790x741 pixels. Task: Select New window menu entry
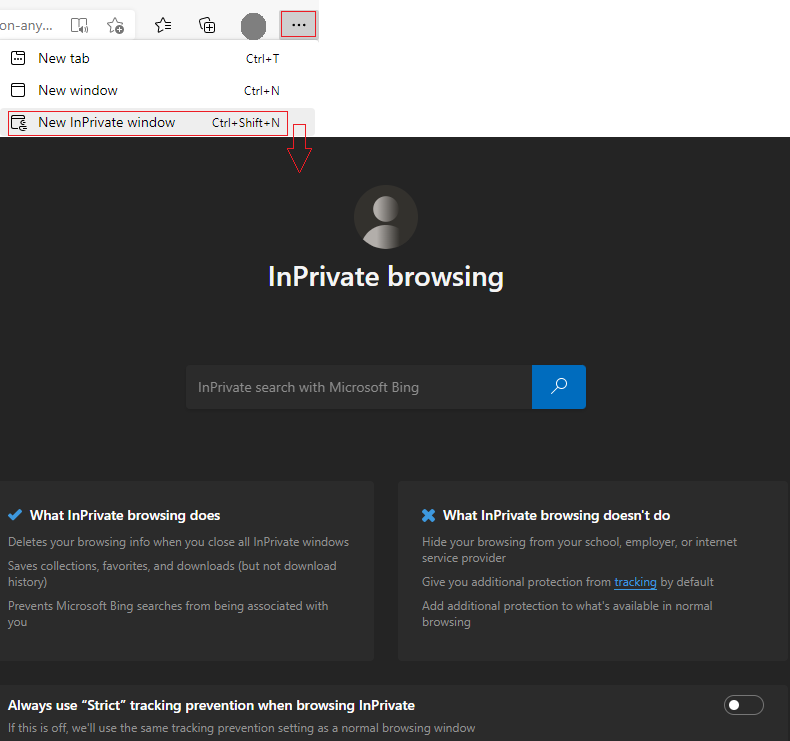point(157,90)
